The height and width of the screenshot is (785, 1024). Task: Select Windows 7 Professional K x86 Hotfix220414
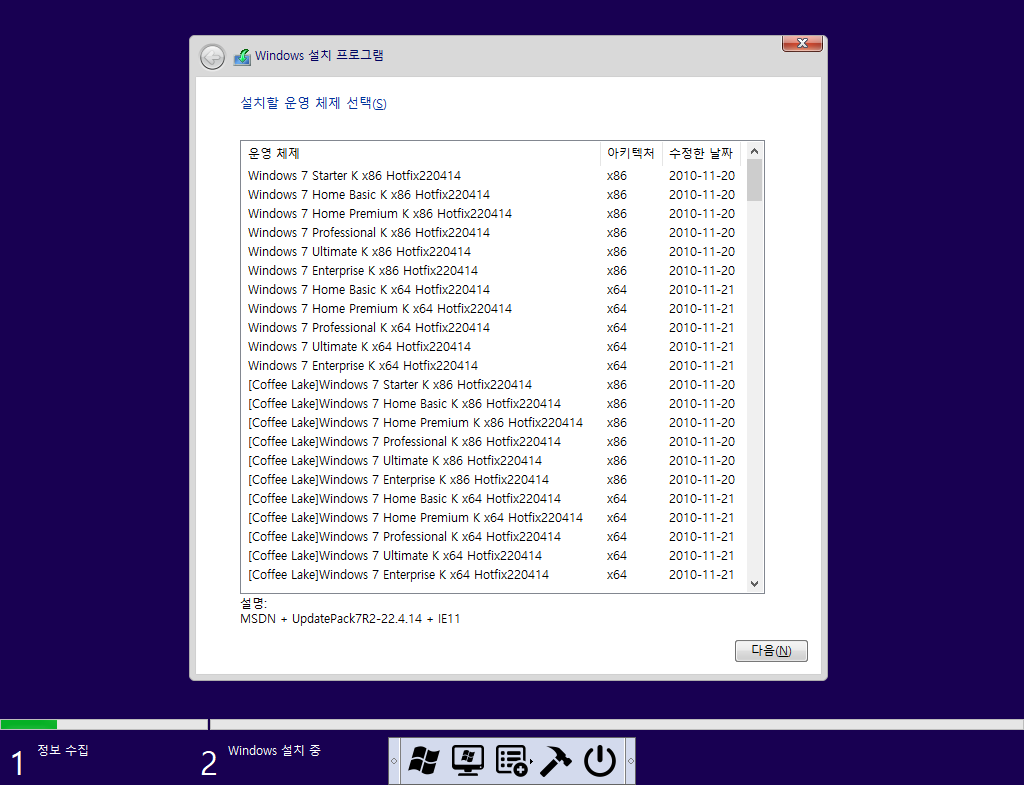[x=492, y=232]
